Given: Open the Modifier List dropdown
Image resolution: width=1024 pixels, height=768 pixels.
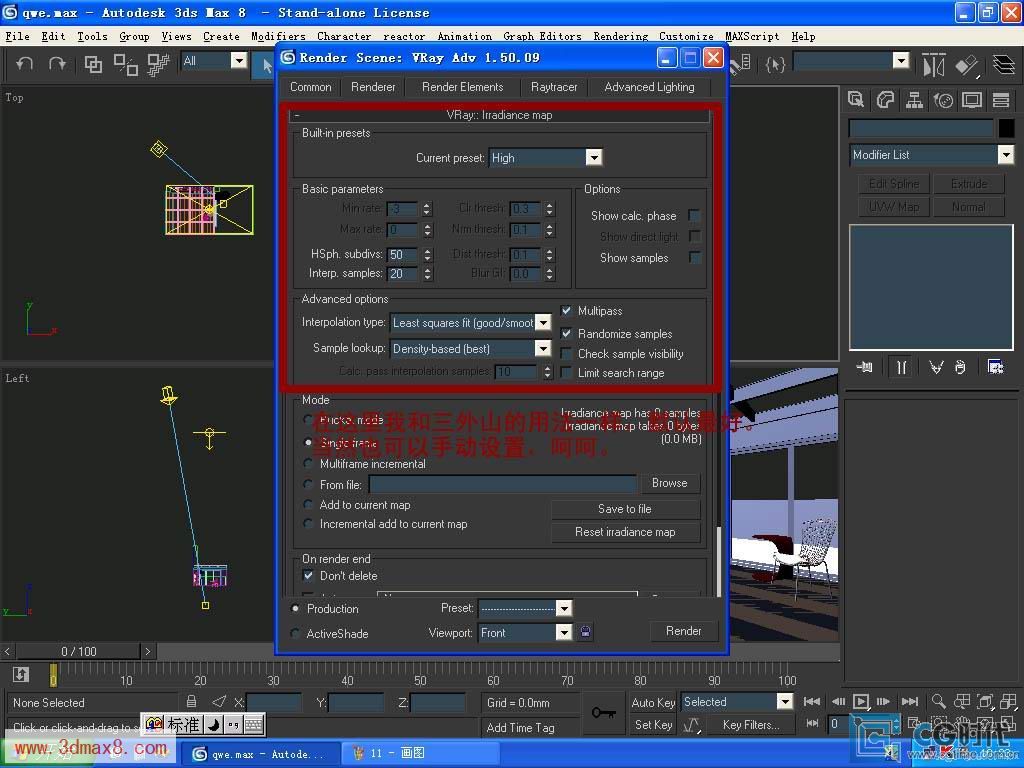Looking at the screenshot, I should [x=1005, y=155].
